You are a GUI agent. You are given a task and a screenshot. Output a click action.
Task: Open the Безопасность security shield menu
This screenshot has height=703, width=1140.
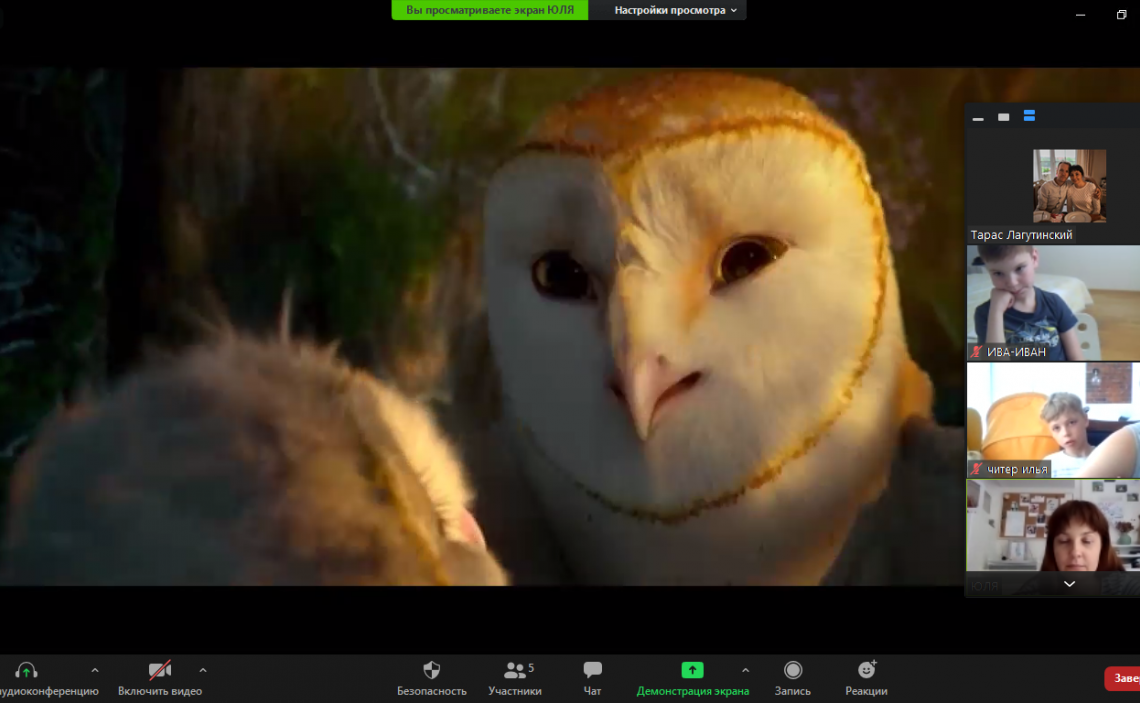point(431,677)
